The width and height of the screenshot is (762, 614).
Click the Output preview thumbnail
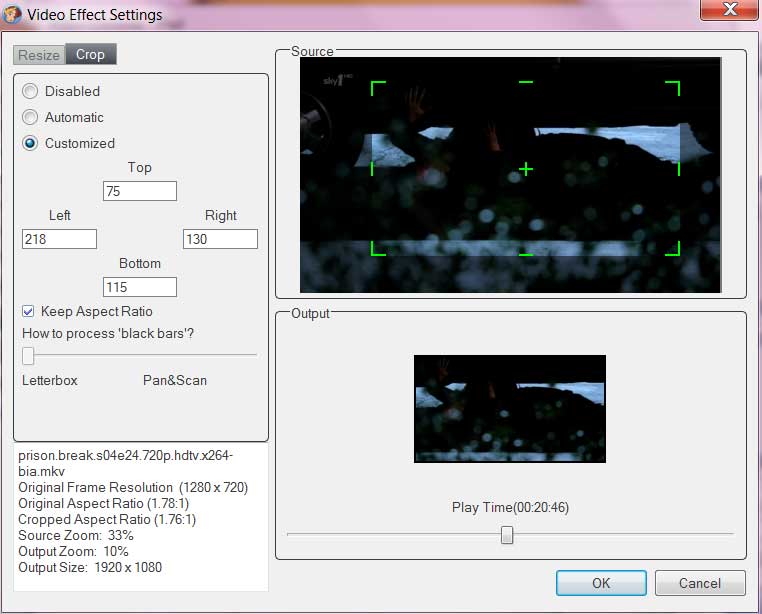(x=510, y=409)
